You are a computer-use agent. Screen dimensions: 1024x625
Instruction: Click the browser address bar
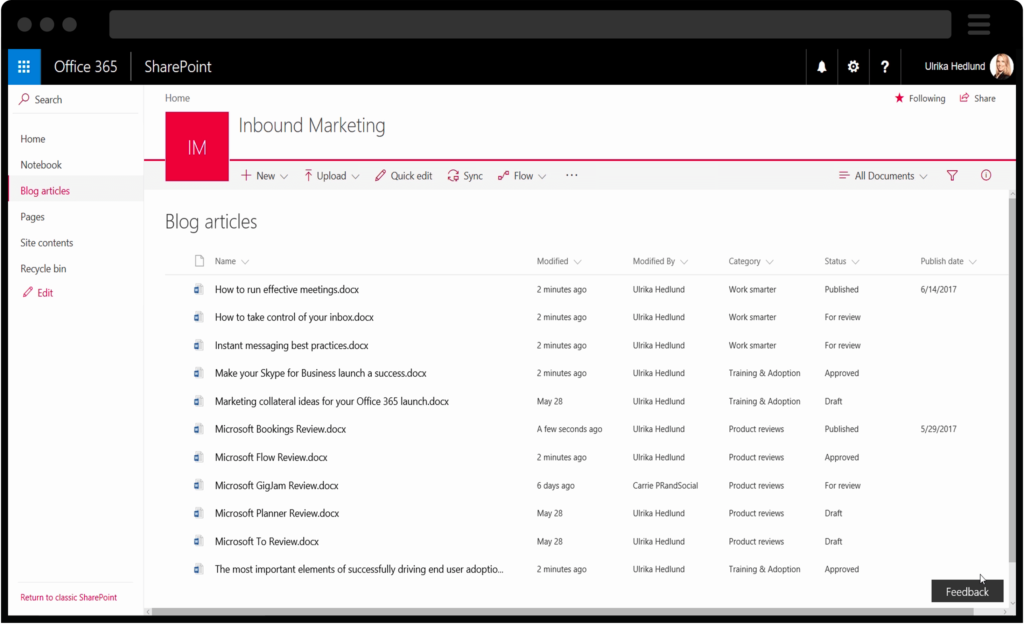(x=530, y=24)
